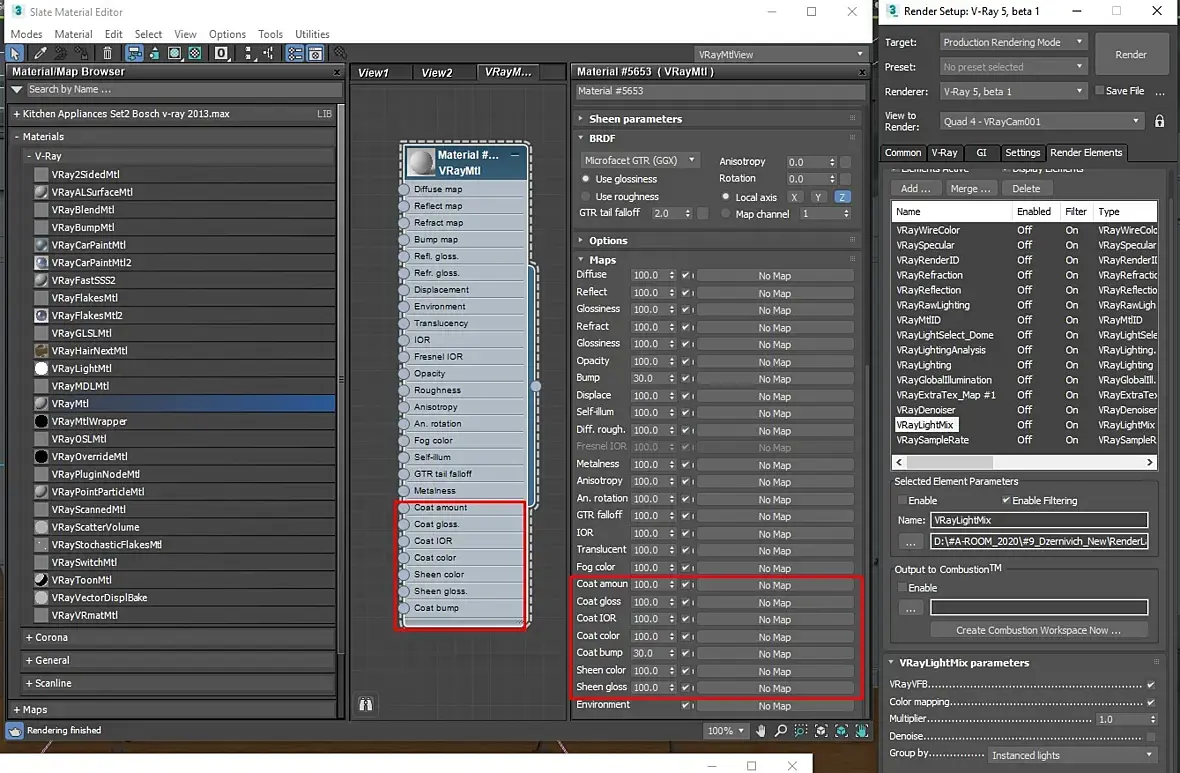Open the Options menu

tap(227, 34)
